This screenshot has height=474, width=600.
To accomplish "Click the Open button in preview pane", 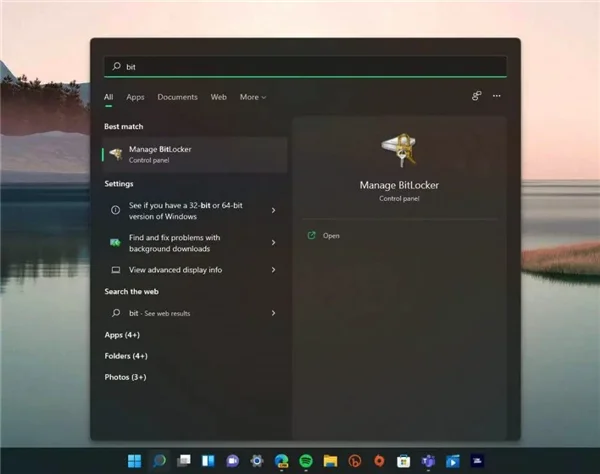I will click(x=324, y=236).
